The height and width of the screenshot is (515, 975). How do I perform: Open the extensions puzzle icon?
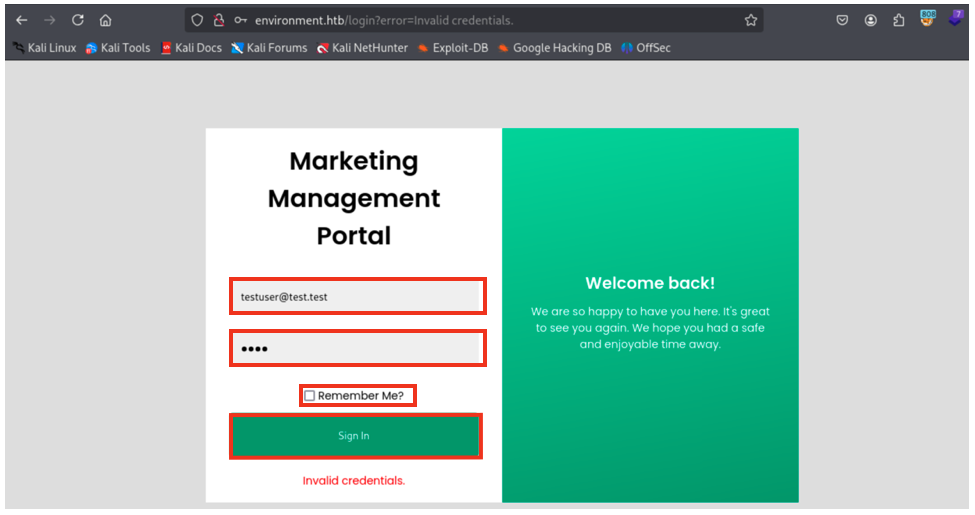tap(899, 21)
